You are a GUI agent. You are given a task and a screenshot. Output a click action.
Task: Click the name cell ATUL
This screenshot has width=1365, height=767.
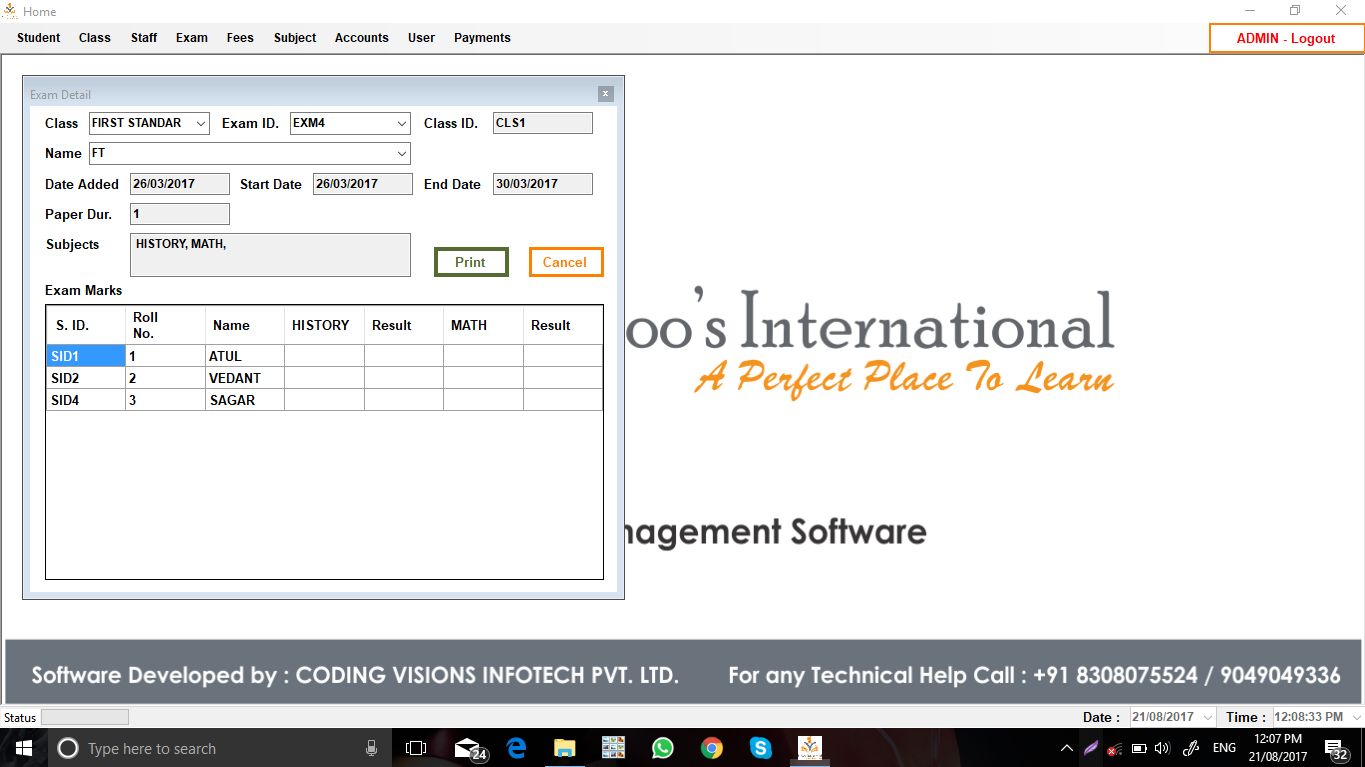point(245,356)
